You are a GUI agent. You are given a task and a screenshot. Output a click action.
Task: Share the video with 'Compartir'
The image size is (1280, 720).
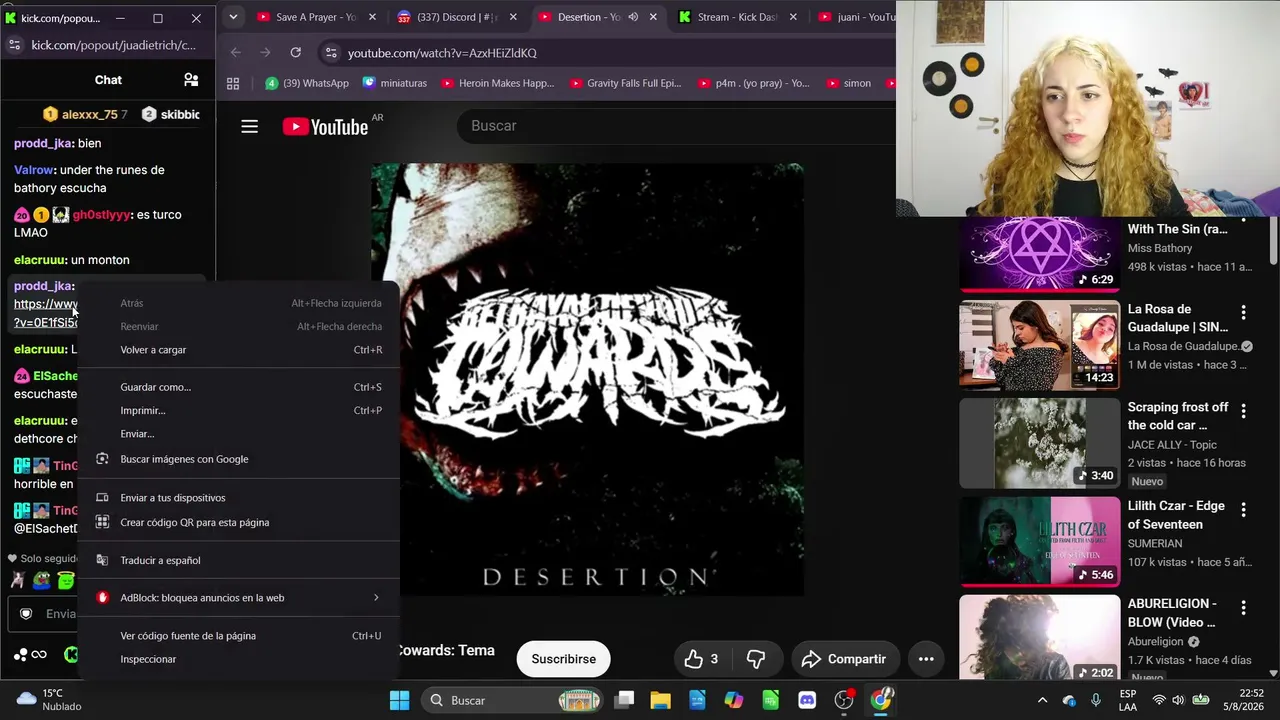[x=844, y=659]
